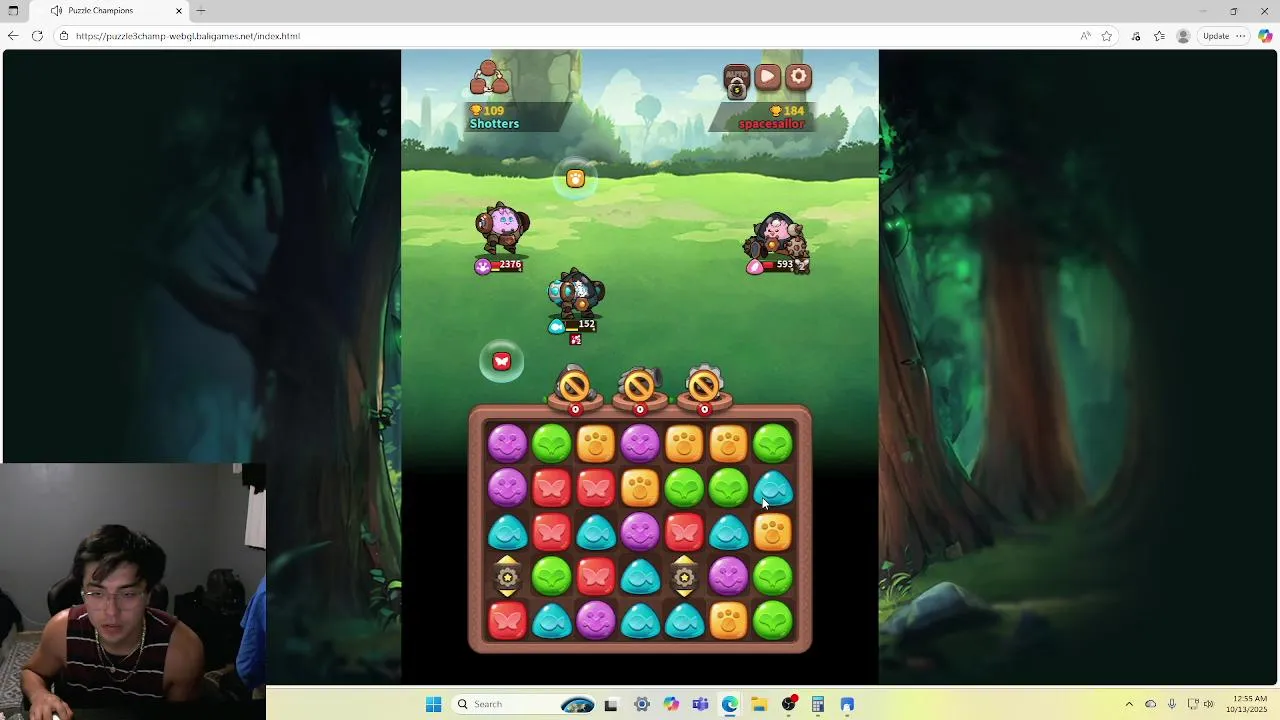View site information lock icon
Image resolution: width=1280 pixels, height=720 pixels.
pos(64,36)
